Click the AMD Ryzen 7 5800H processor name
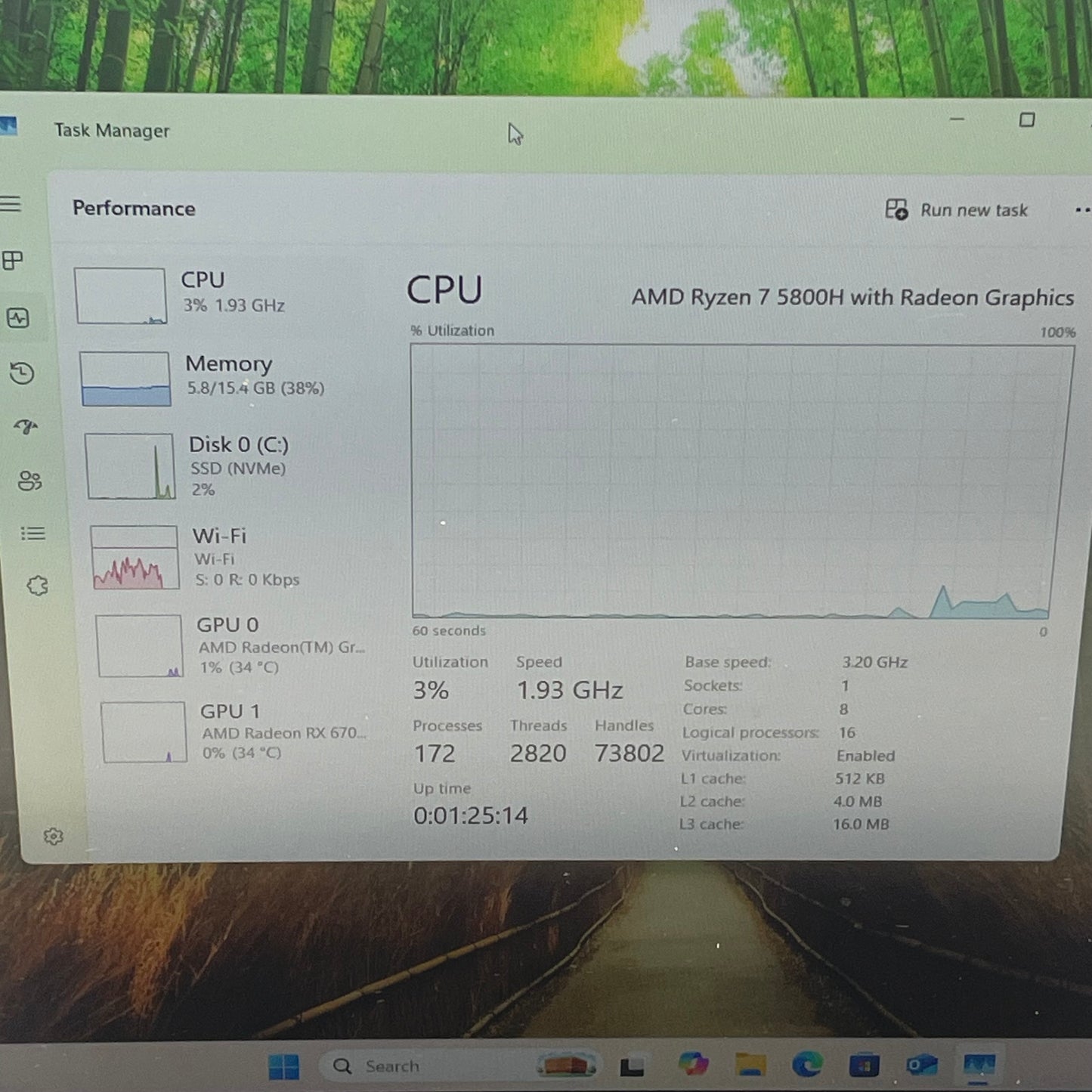 852,298
